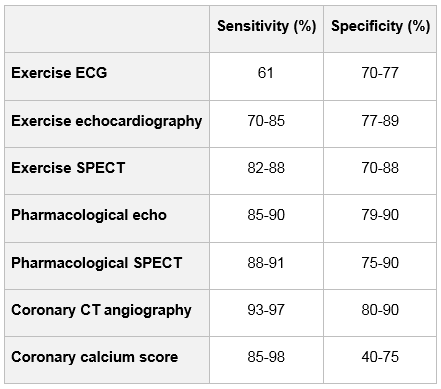Select the Exercise SPECT row label
The height and width of the screenshot is (389, 441).
click(68, 168)
